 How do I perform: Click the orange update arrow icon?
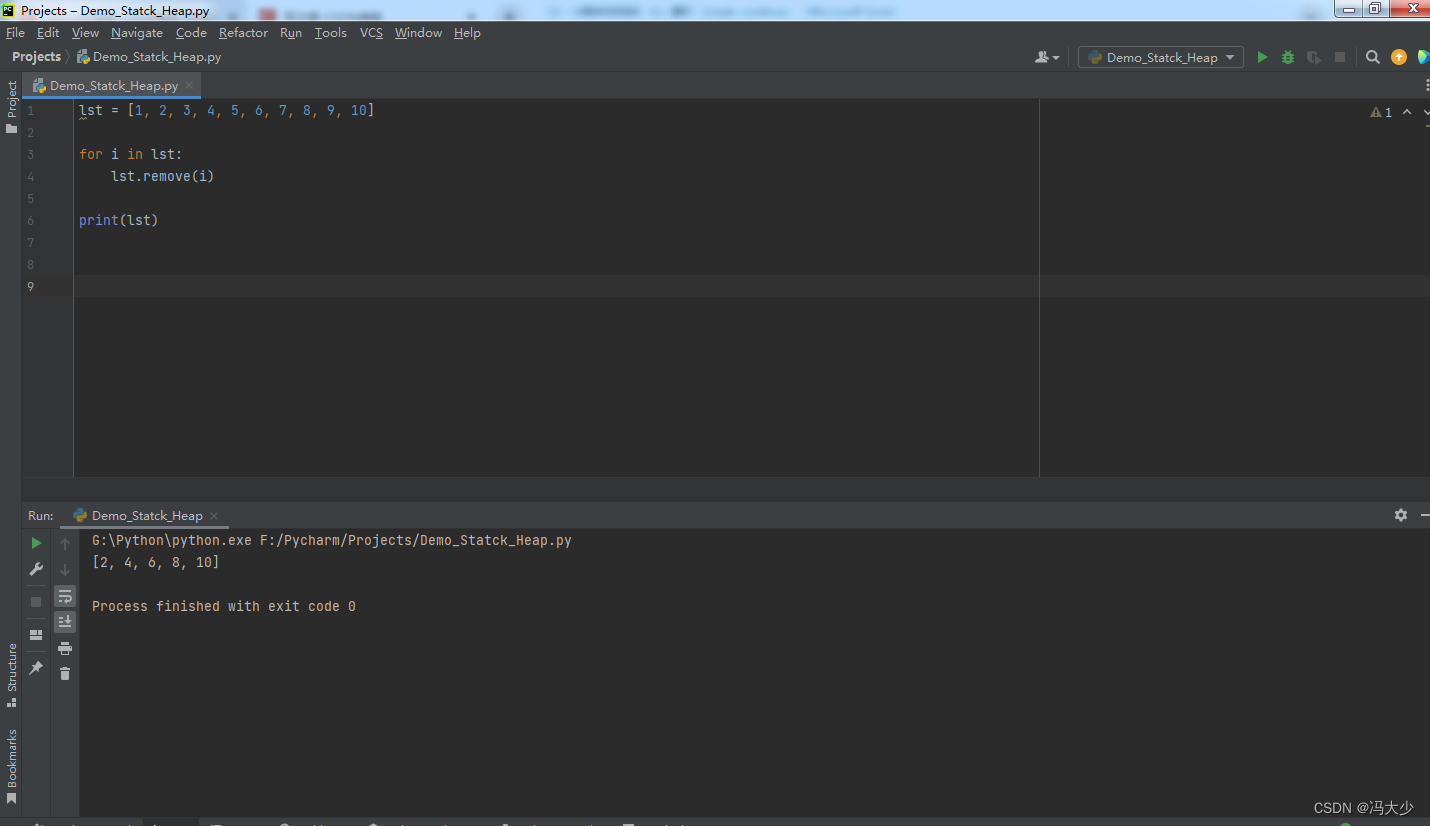[x=1399, y=58]
